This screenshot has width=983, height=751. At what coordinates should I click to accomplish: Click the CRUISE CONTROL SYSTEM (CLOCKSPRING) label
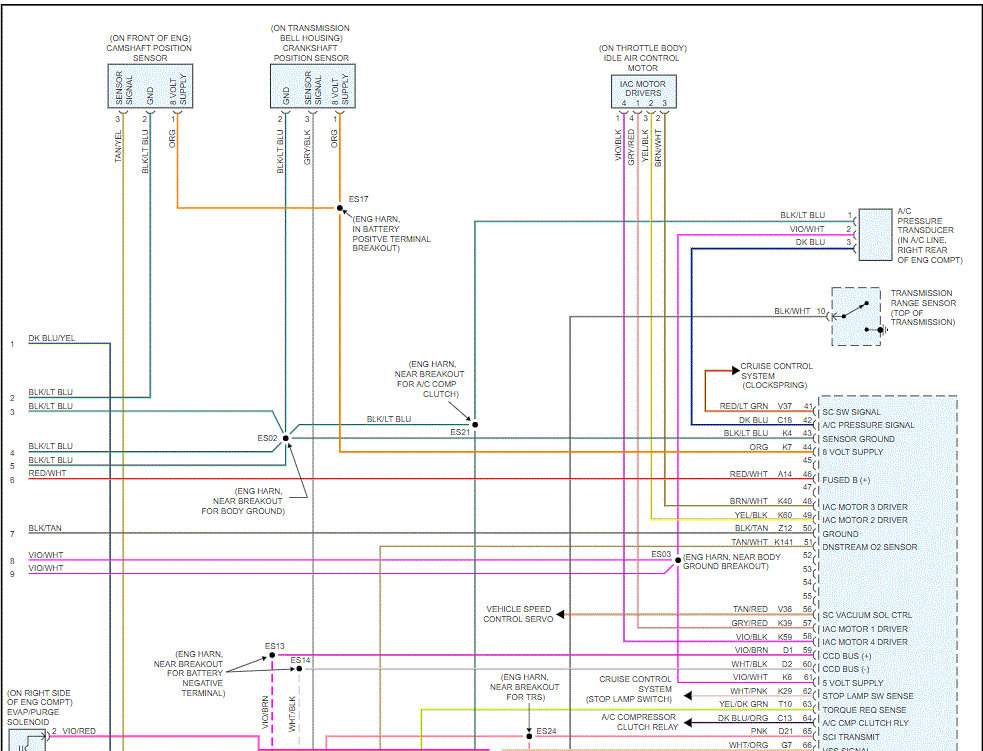776,376
